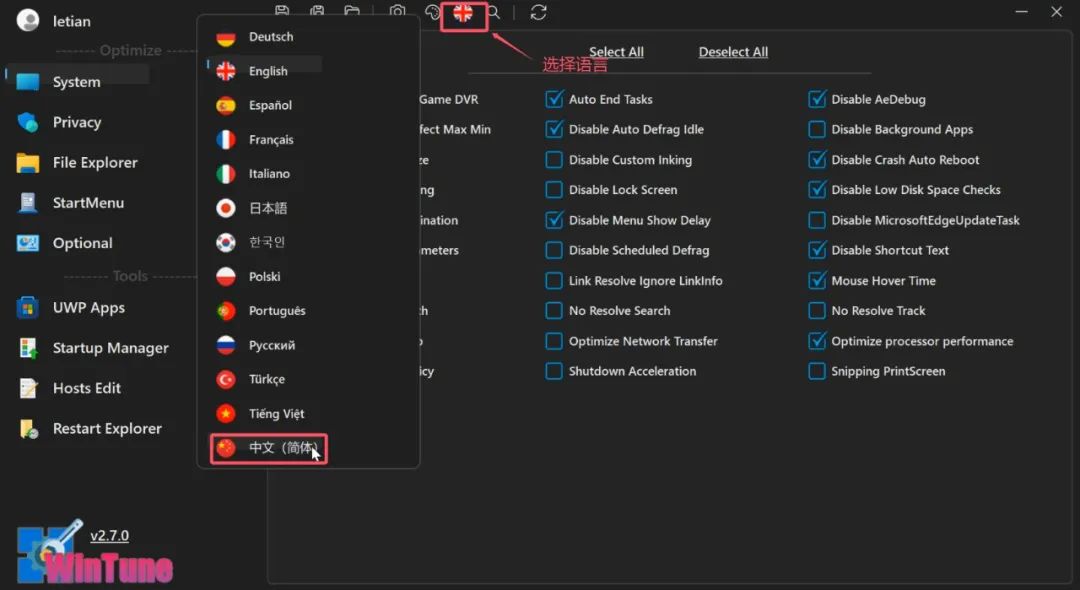Open the theme palette icon
1080x590 pixels.
pos(432,12)
